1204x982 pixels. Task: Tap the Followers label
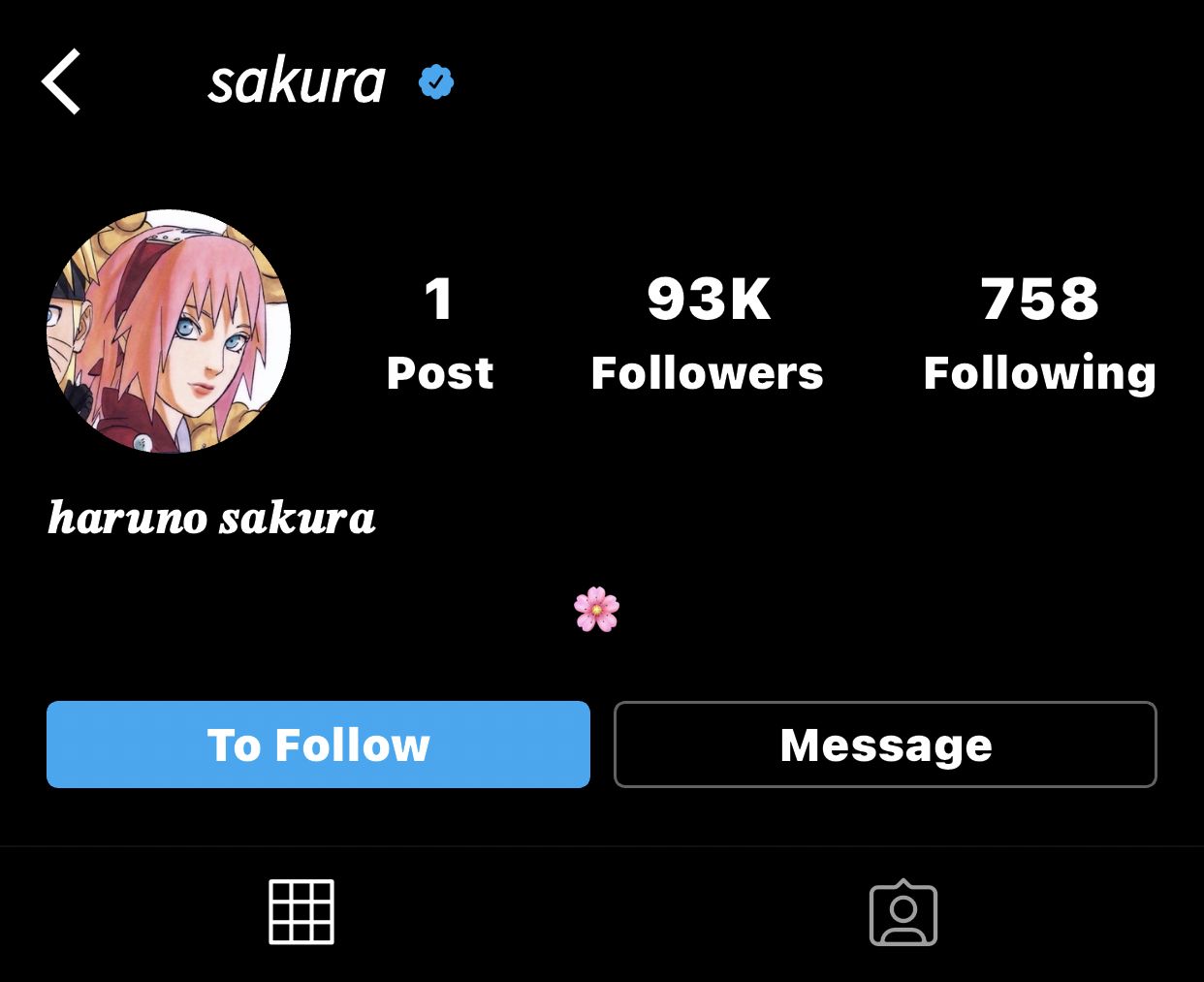pyautogui.click(x=708, y=373)
